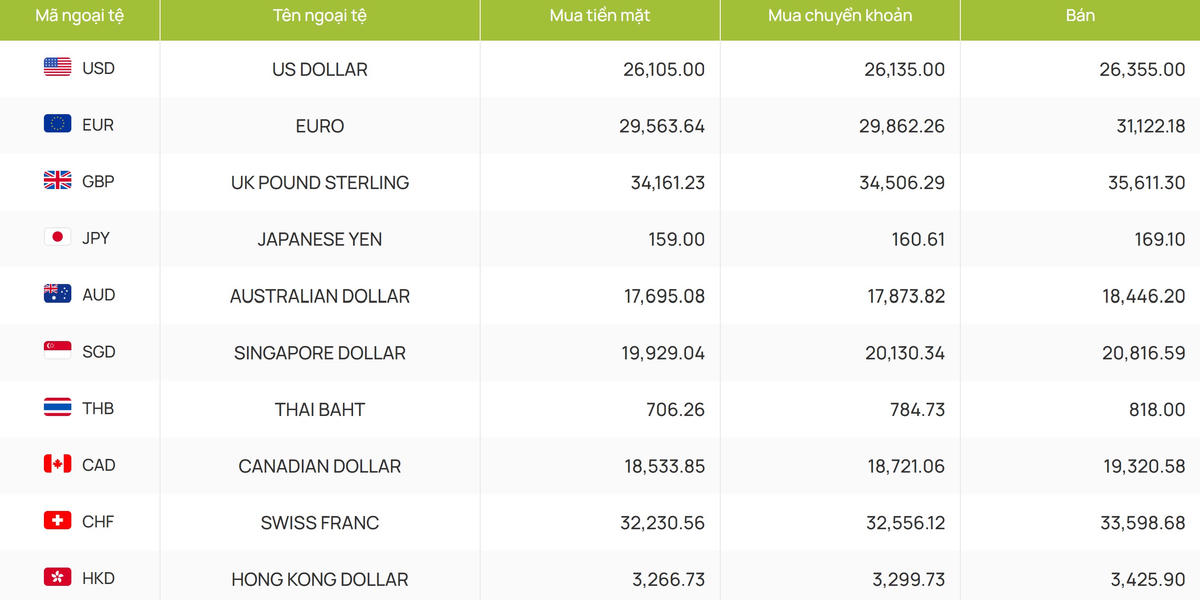1200x600 pixels.
Task: Click the 'Mã ngoại tệ' column header
Action: [x=80, y=16]
